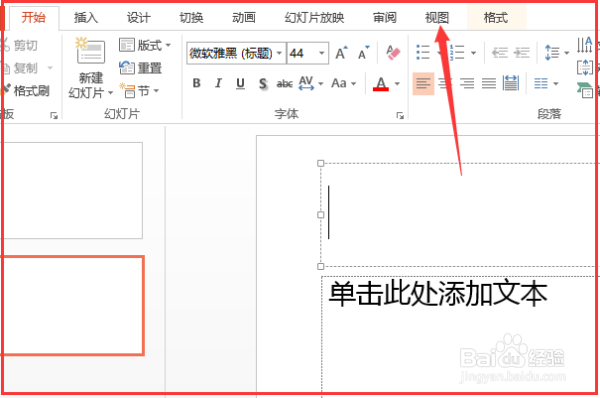Align text right
Viewport: 600px width, 398px height.
pyautogui.click(x=467, y=83)
